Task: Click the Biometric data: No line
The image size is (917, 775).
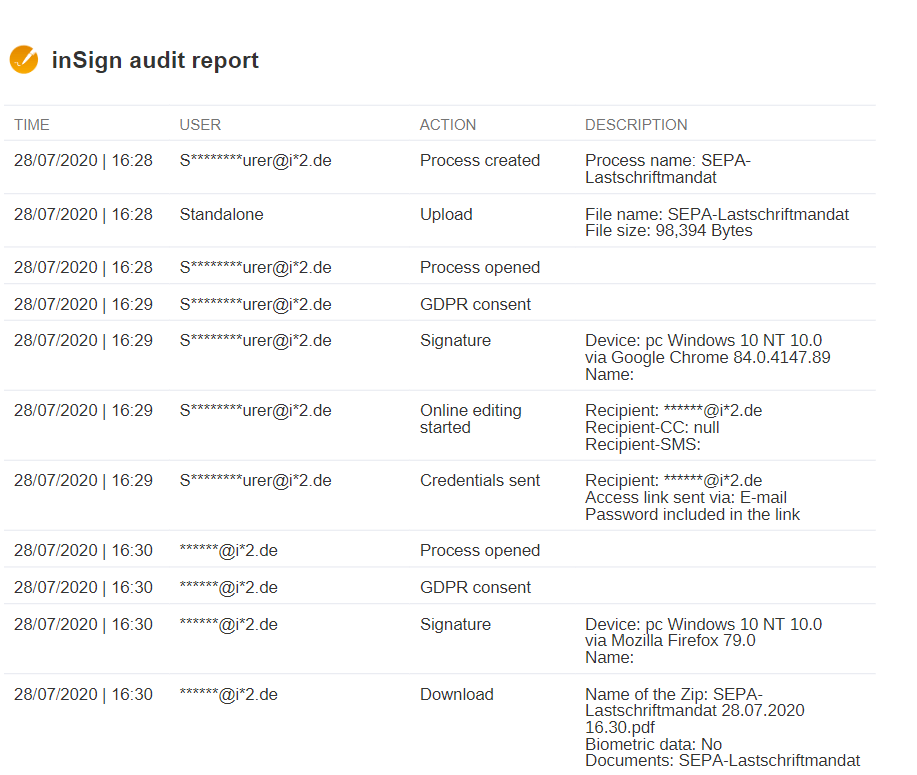Action: click(653, 745)
